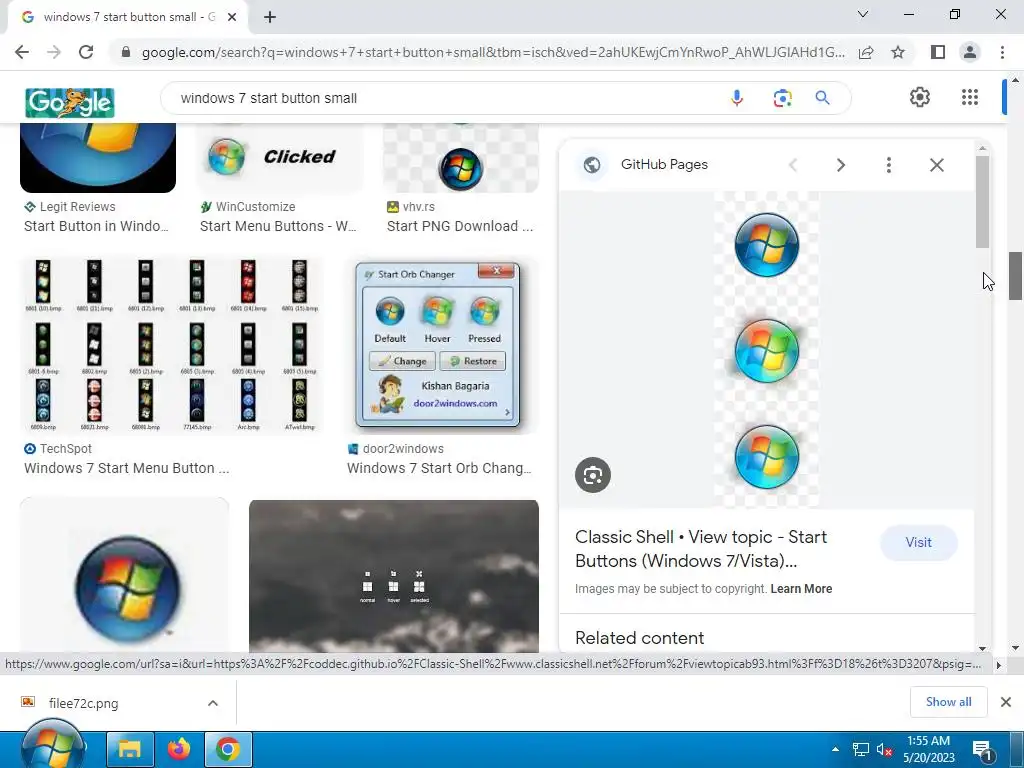Show hidden system tray icons
Viewport: 1024px width, 768px height.
pyautogui.click(x=835, y=749)
